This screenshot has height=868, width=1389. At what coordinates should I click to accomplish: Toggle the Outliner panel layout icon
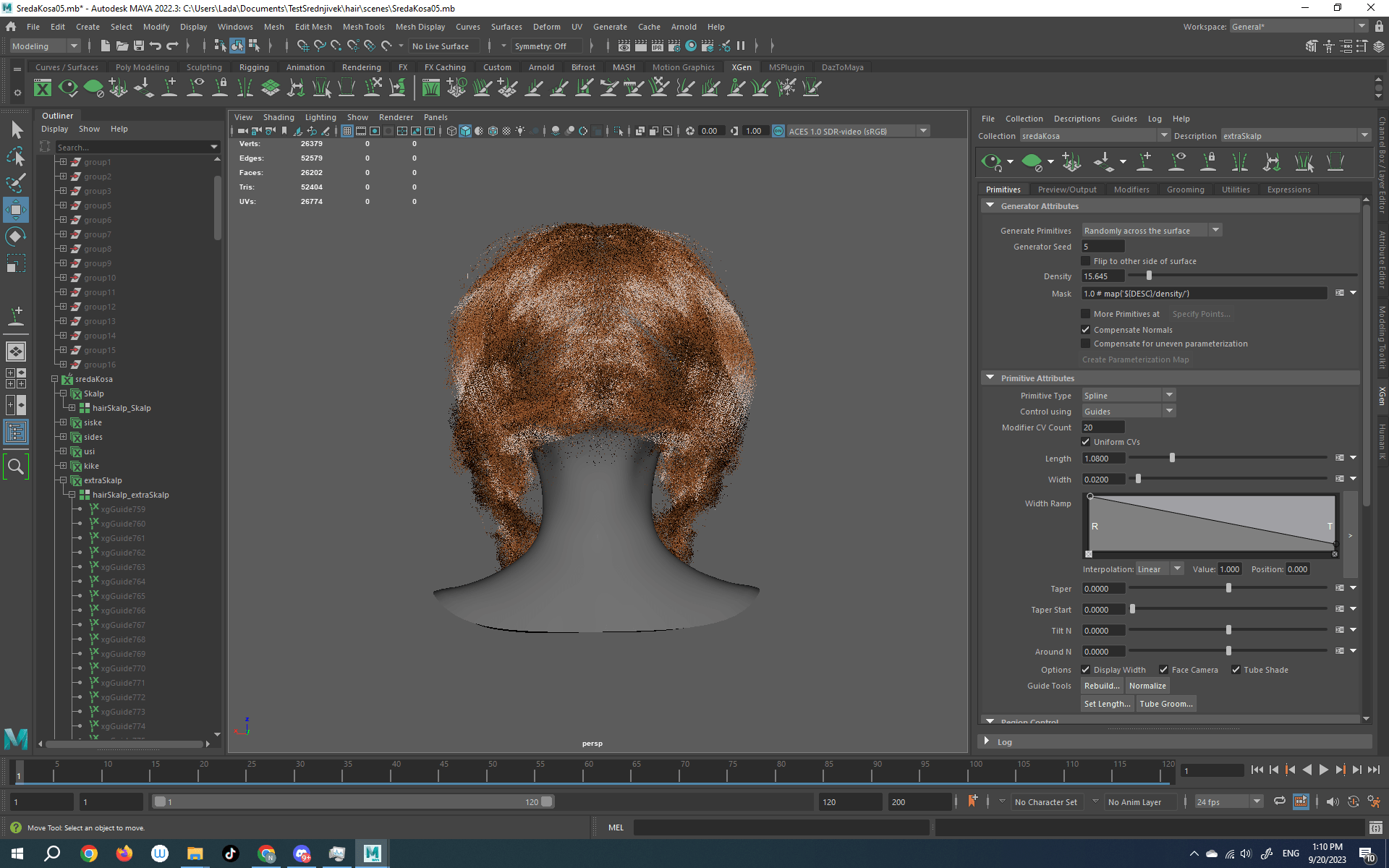[x=16, y=432]
